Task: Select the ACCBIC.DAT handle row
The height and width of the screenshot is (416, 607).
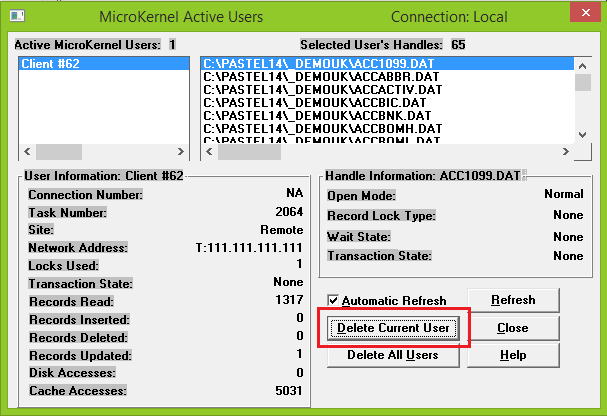Action: click(387, 103)
